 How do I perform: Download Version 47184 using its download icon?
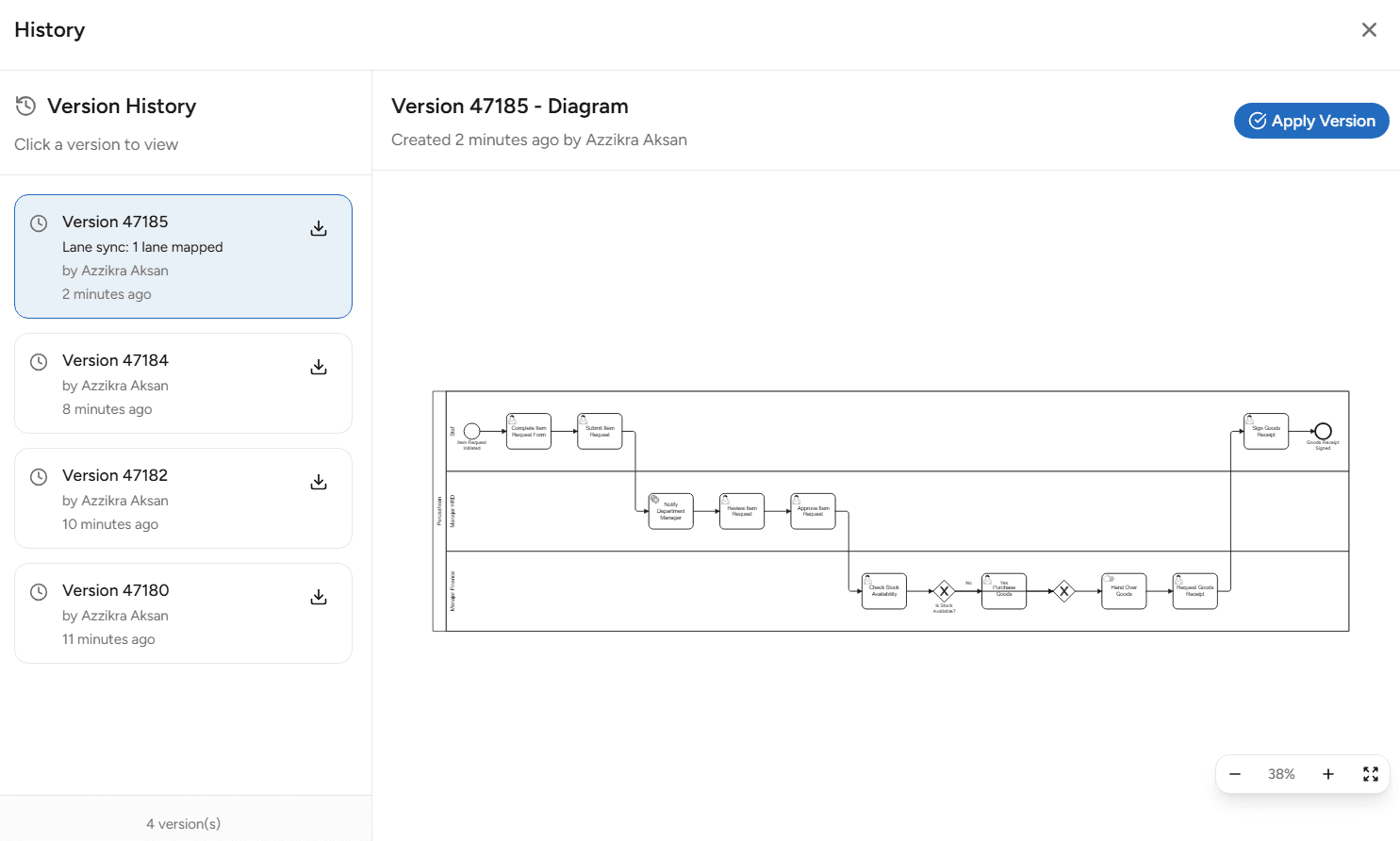pos(319,367)
